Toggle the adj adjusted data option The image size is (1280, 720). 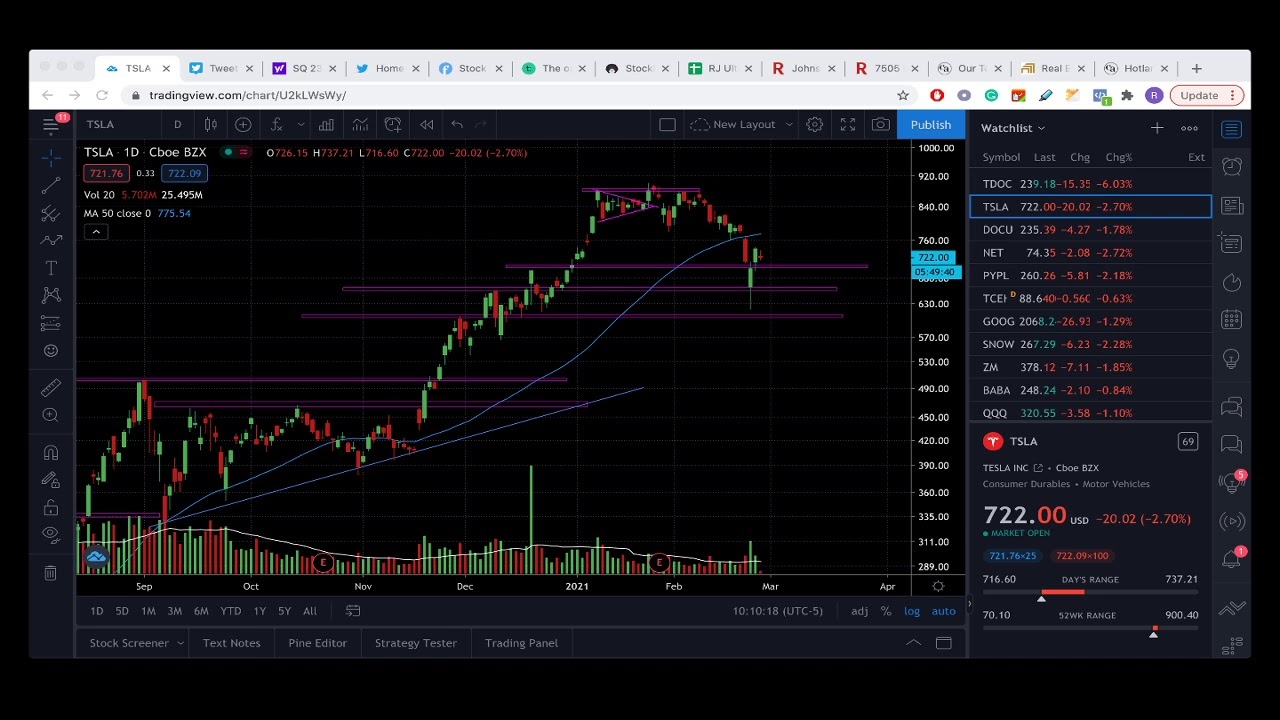pyautogui.click(x=859, y=611)
